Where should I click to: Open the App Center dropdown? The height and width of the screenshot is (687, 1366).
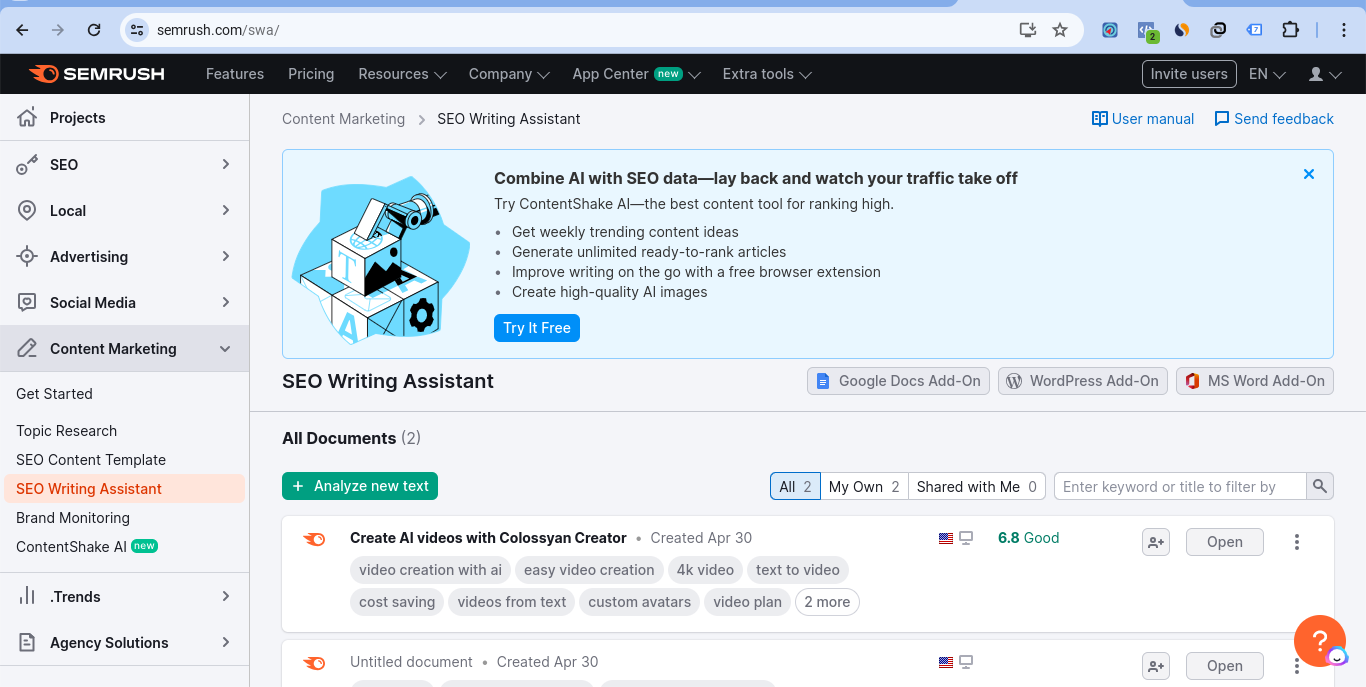636,74
